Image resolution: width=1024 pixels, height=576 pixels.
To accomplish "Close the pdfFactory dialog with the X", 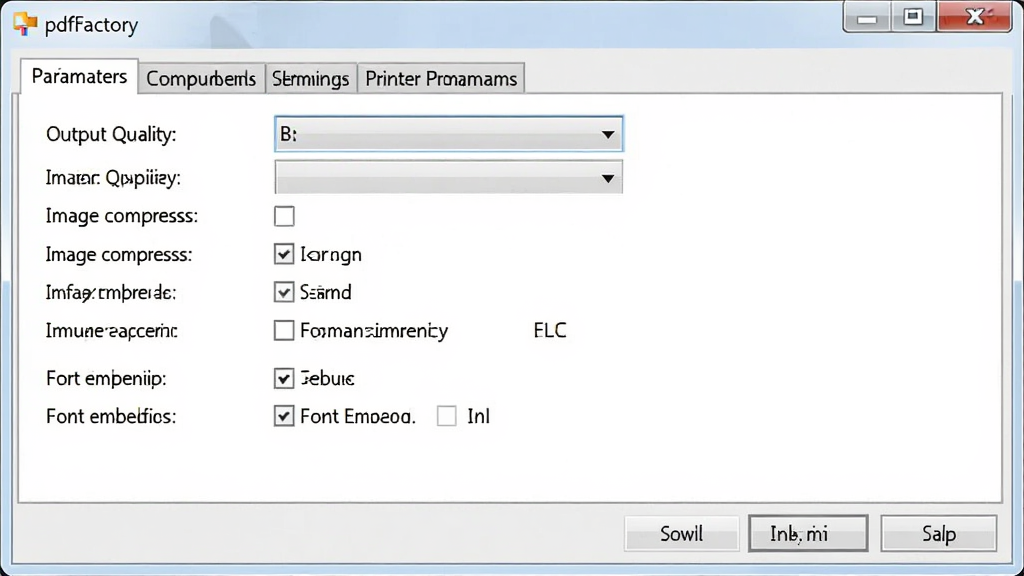I will [974, 18].
